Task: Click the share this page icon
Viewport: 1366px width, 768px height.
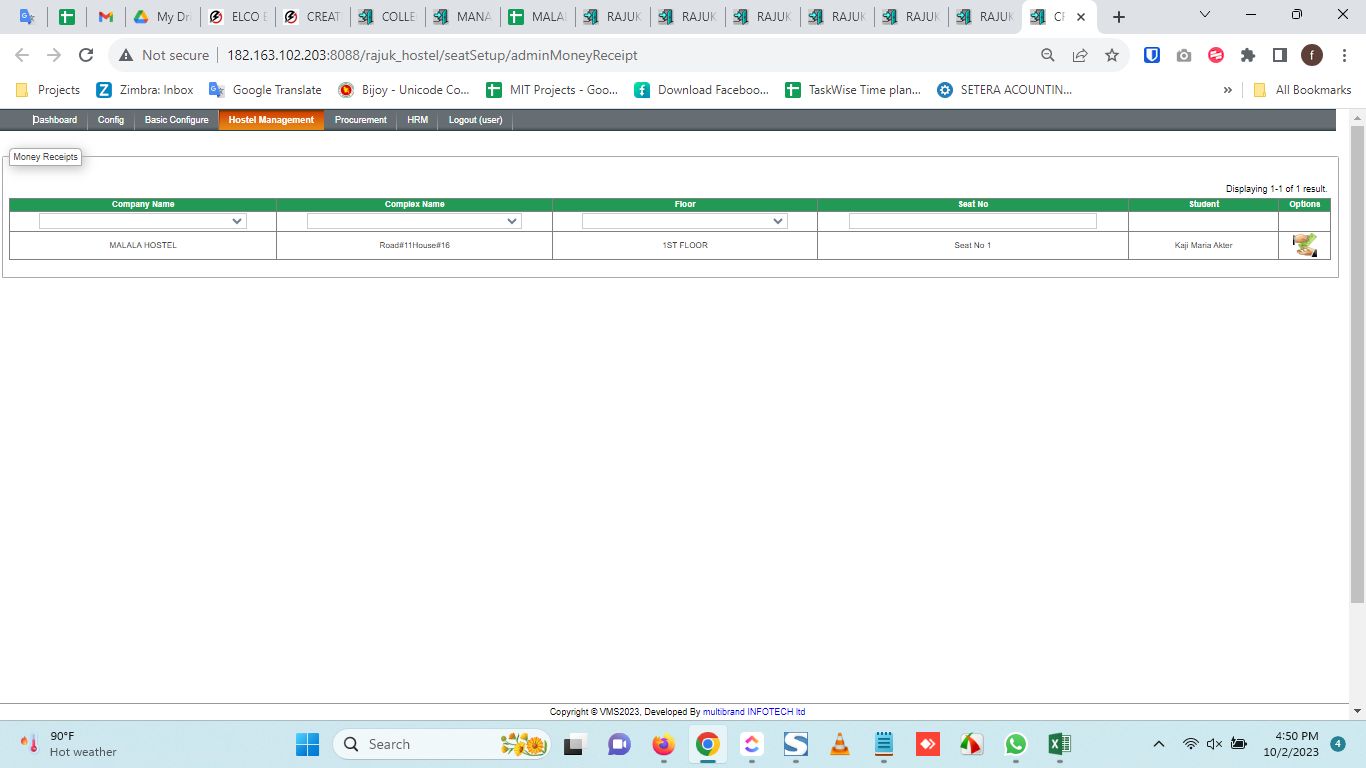Action: click(1080, 55)
